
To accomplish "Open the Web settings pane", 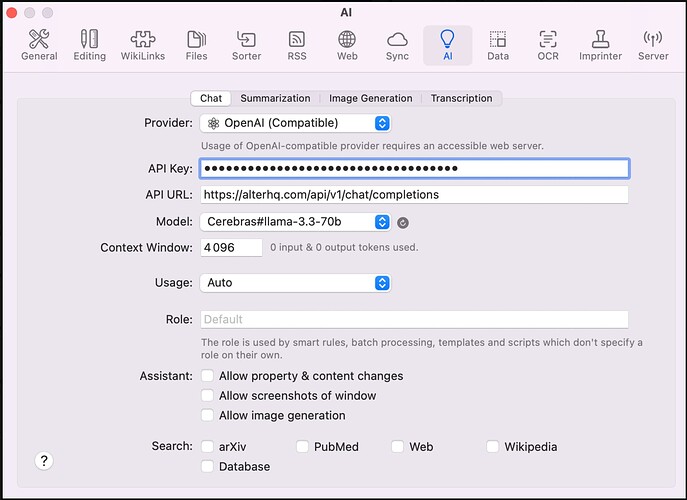I will (347, 45).
